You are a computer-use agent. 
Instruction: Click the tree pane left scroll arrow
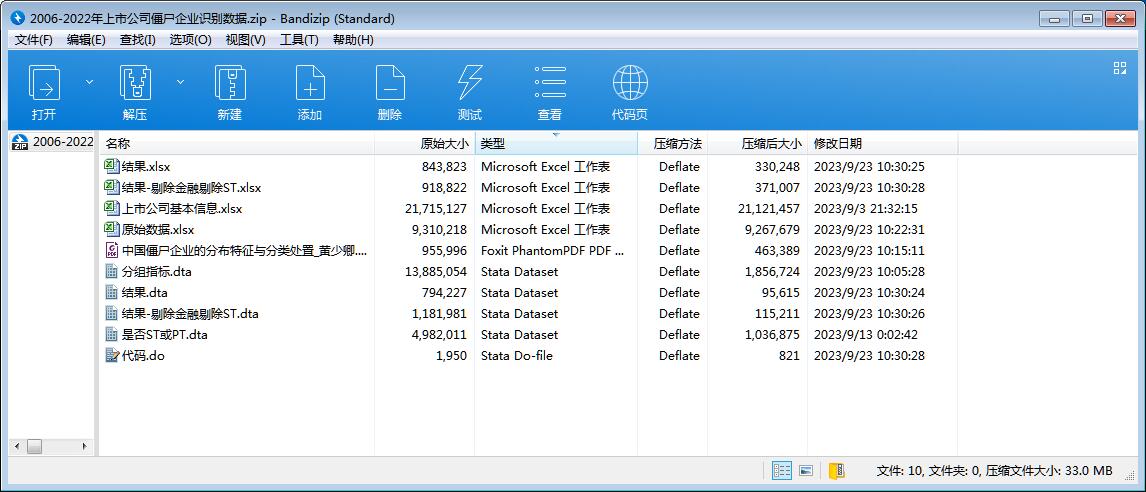tap(17, 445)
